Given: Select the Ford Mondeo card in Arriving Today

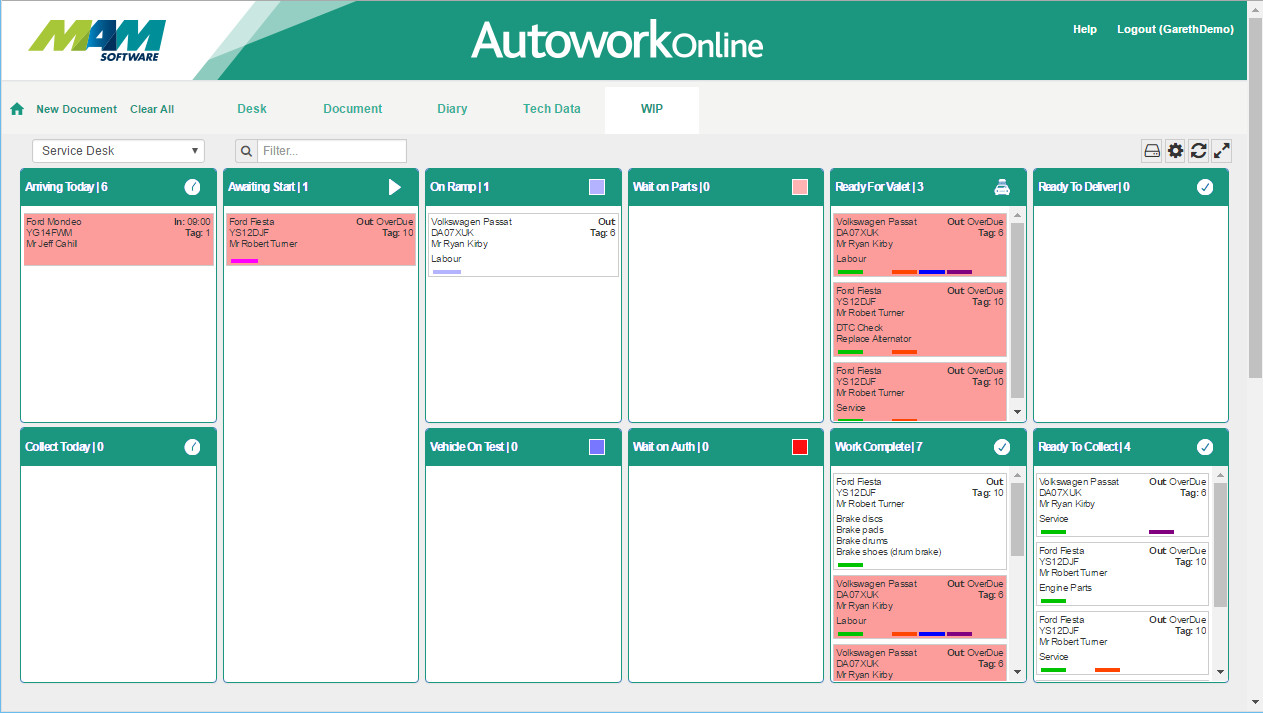Looking at the screenshot, I should pyautogui.click(x=118, y=238).
